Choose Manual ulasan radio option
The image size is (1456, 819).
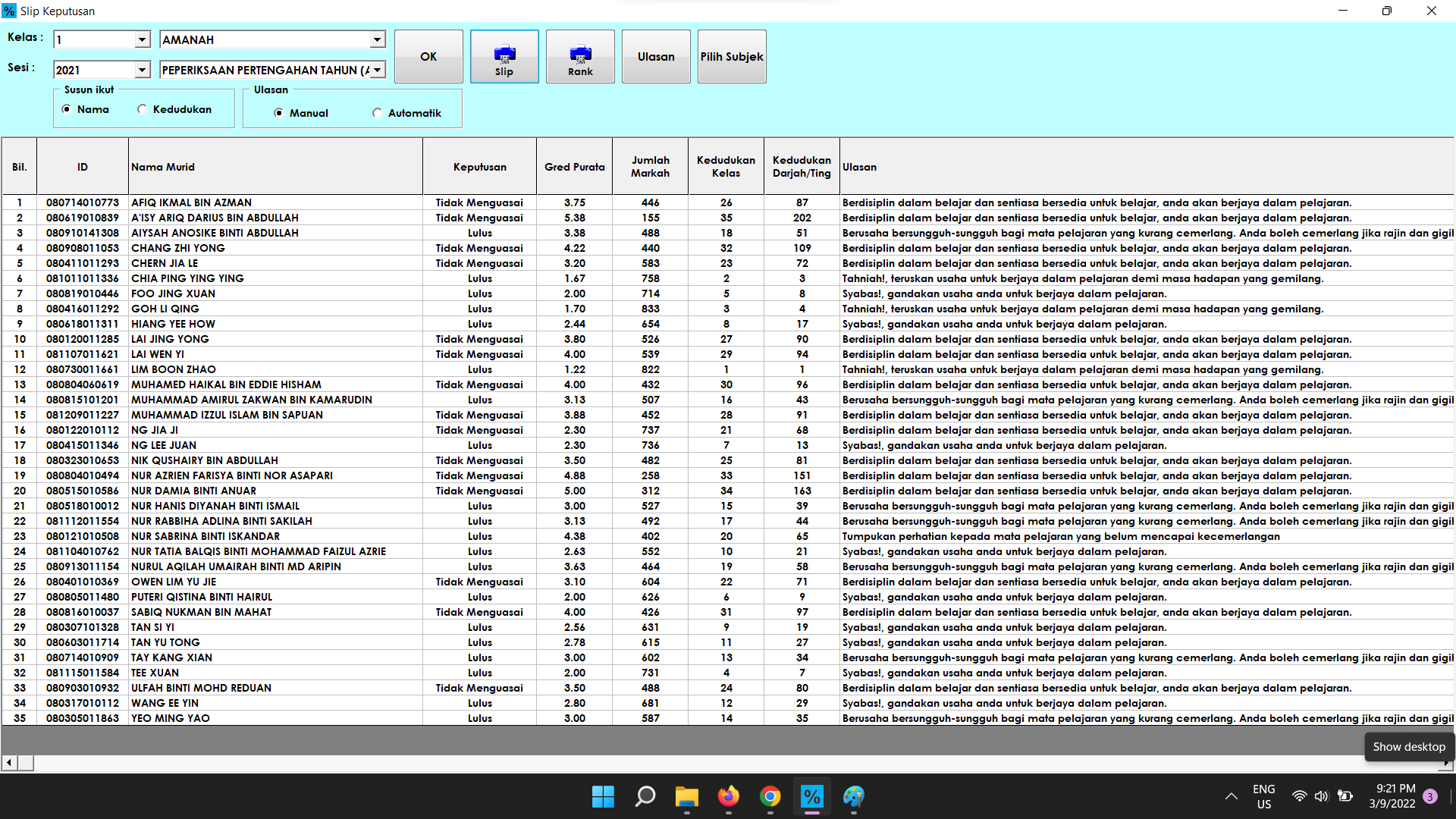279,113
